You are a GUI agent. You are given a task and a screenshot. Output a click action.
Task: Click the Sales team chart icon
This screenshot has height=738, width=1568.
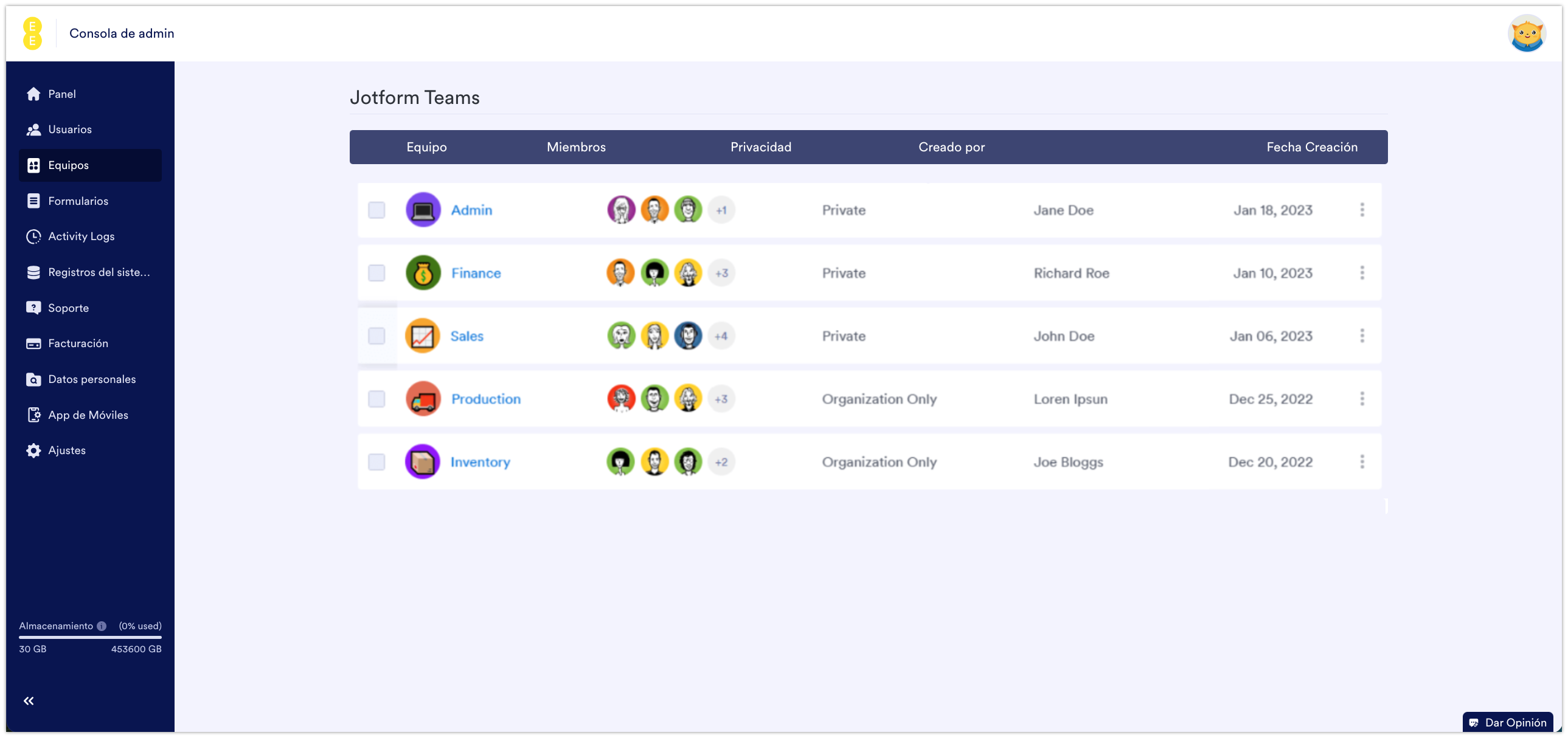[x=423, y=336]
